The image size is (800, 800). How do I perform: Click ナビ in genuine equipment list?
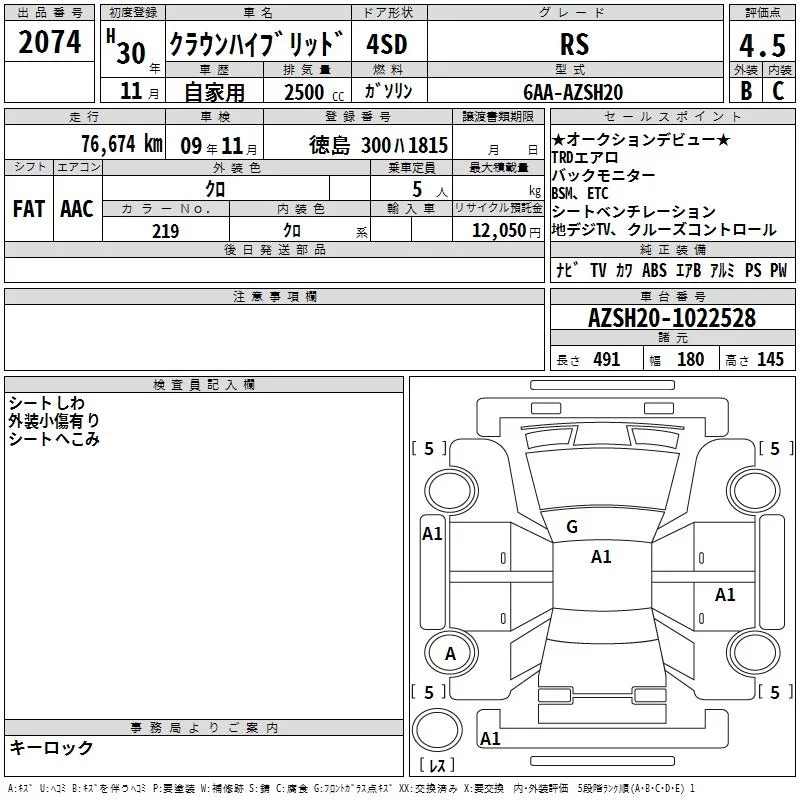point(567,270)
